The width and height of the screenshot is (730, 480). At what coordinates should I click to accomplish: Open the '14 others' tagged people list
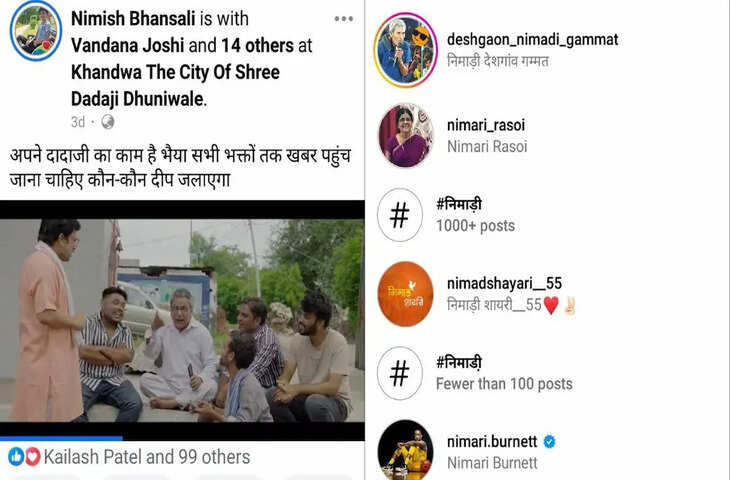point(257,46)
